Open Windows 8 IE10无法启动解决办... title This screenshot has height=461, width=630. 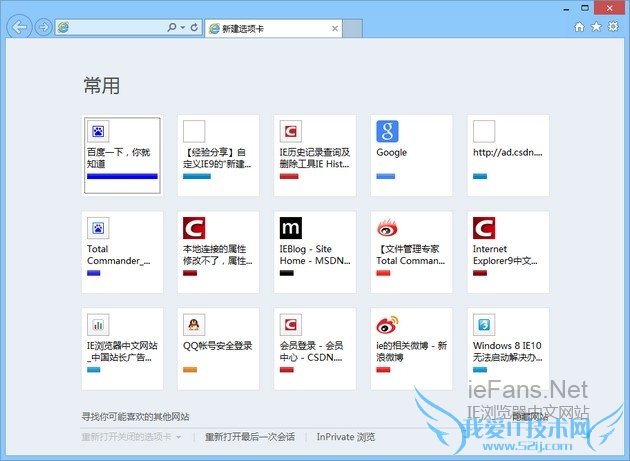pyautogui.click(x=507, y=351)
